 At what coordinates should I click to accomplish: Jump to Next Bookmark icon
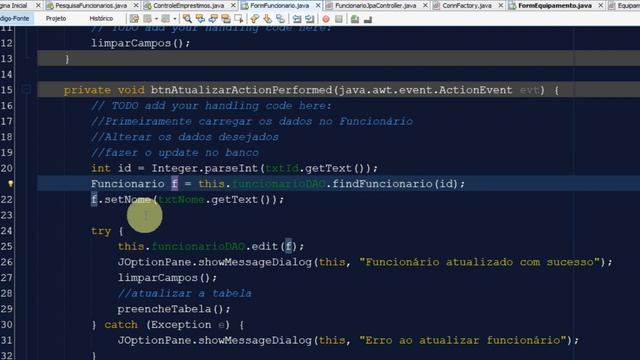pos(267,19)
